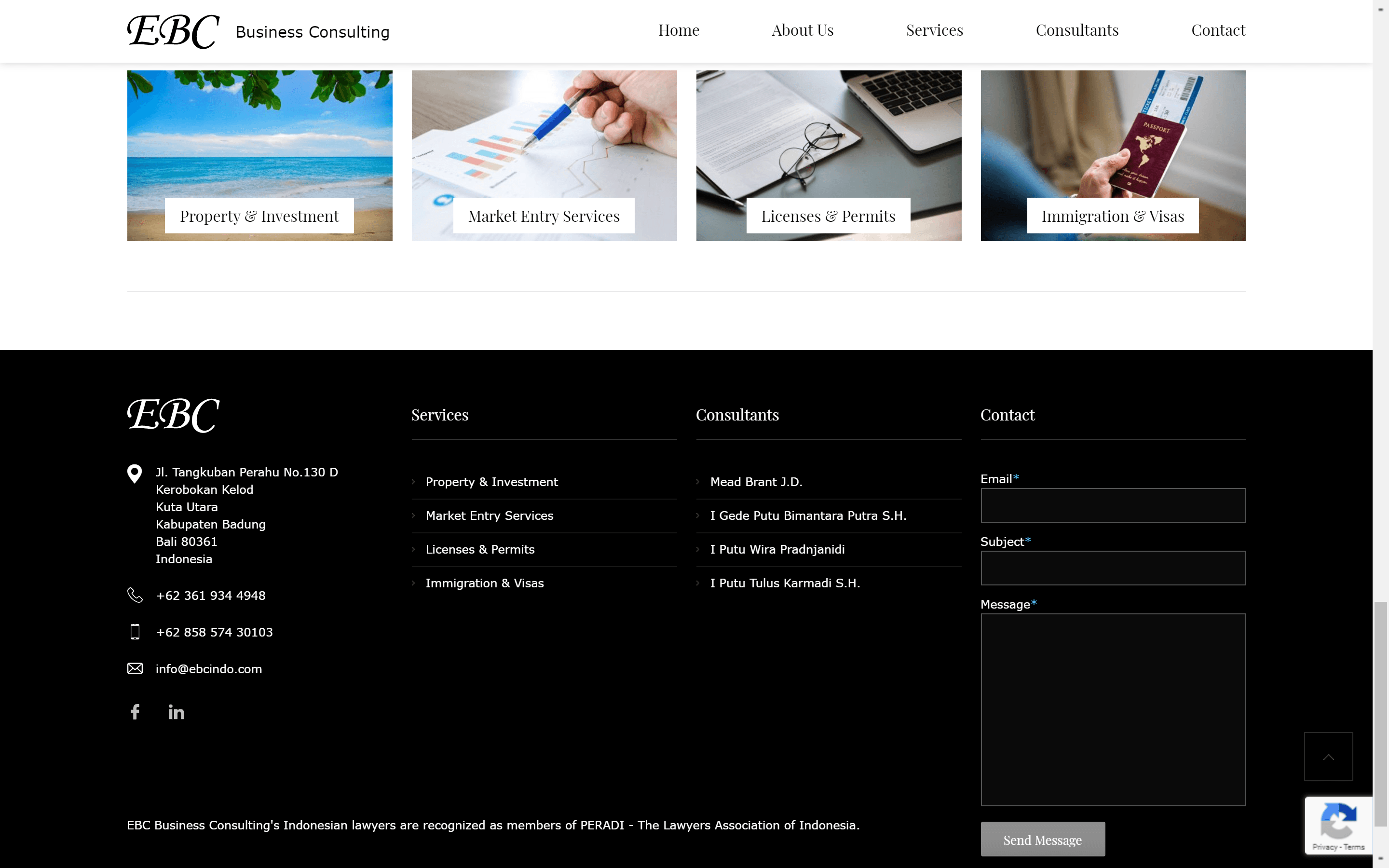Click the envelope email icon

tap(135, 668)
